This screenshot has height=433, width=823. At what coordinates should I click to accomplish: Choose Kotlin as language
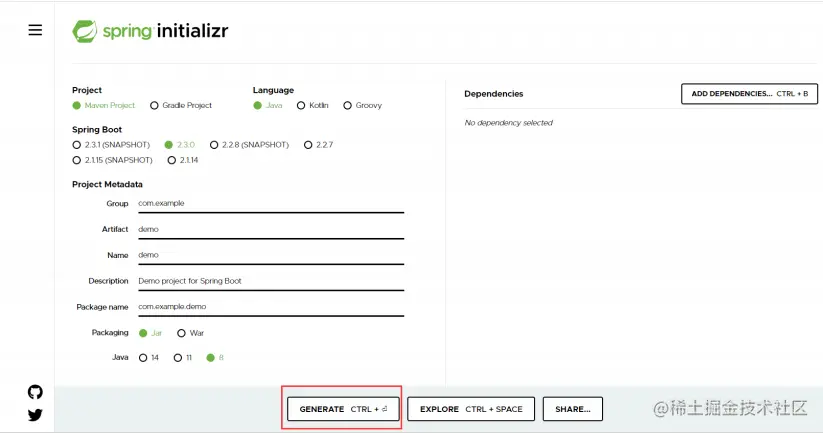tap(301, 105)
